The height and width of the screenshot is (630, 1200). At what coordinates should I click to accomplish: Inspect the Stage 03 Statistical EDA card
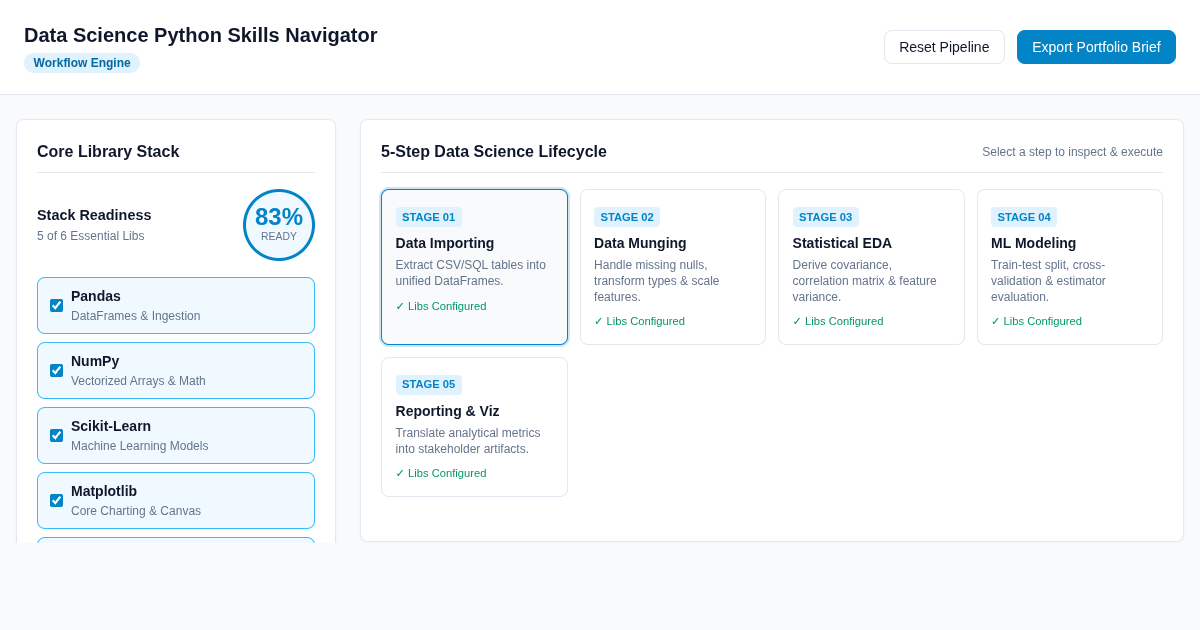click(871, 267)
